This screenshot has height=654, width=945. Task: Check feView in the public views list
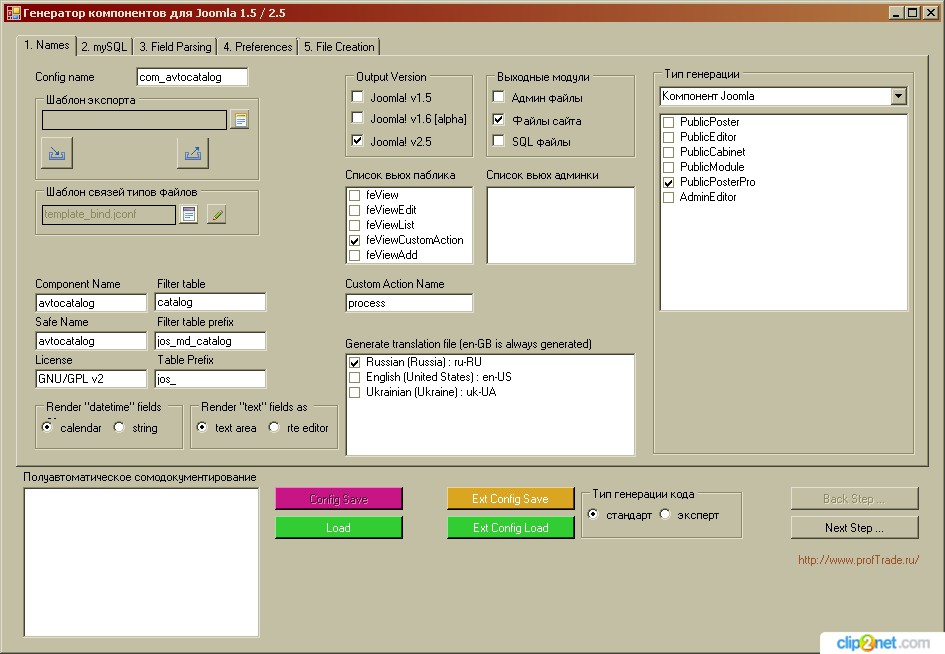pyautogui.click(x=354, y=195)
